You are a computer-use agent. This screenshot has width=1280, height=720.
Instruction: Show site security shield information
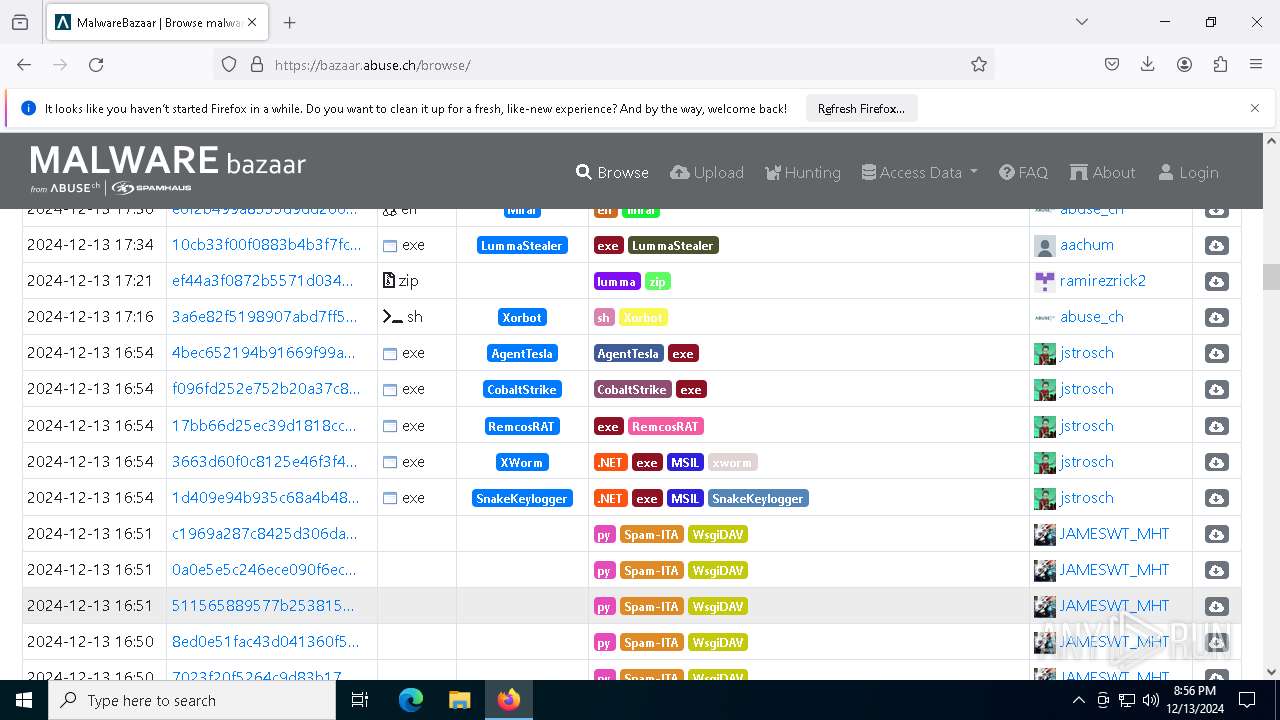point(229,64)
